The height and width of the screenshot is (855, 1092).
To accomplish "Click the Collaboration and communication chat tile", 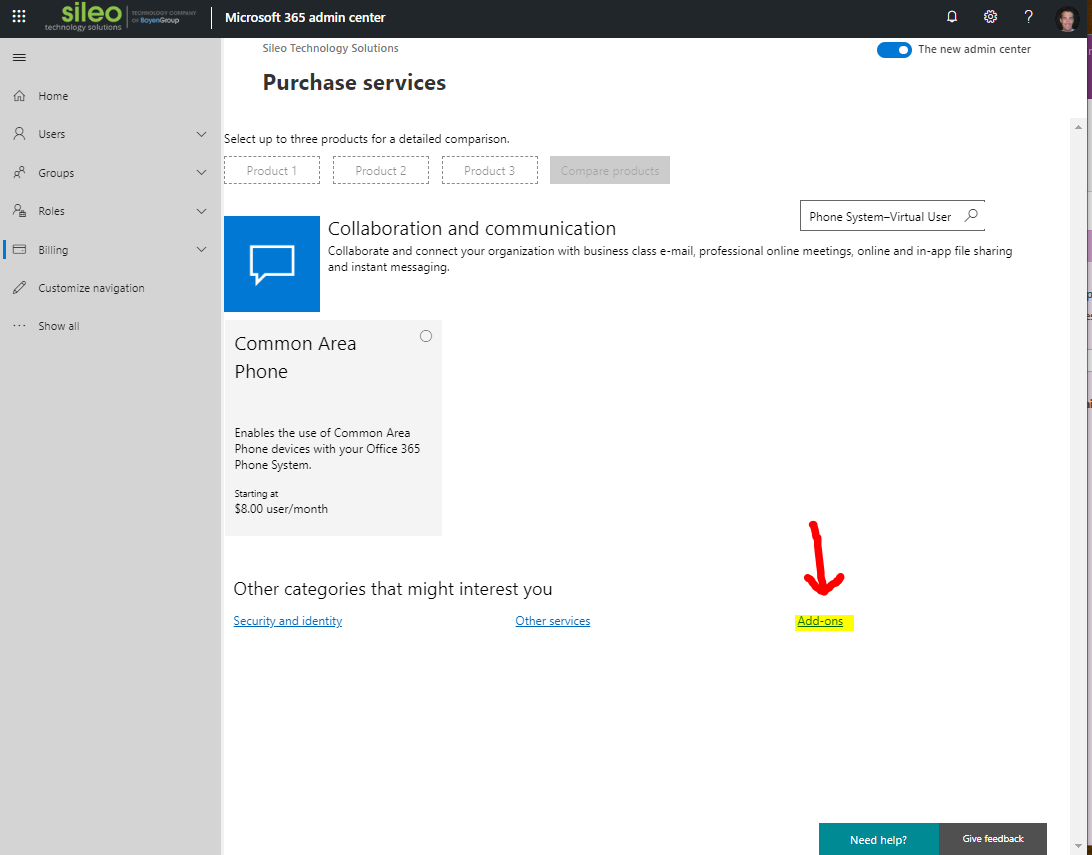I will 272,264.
